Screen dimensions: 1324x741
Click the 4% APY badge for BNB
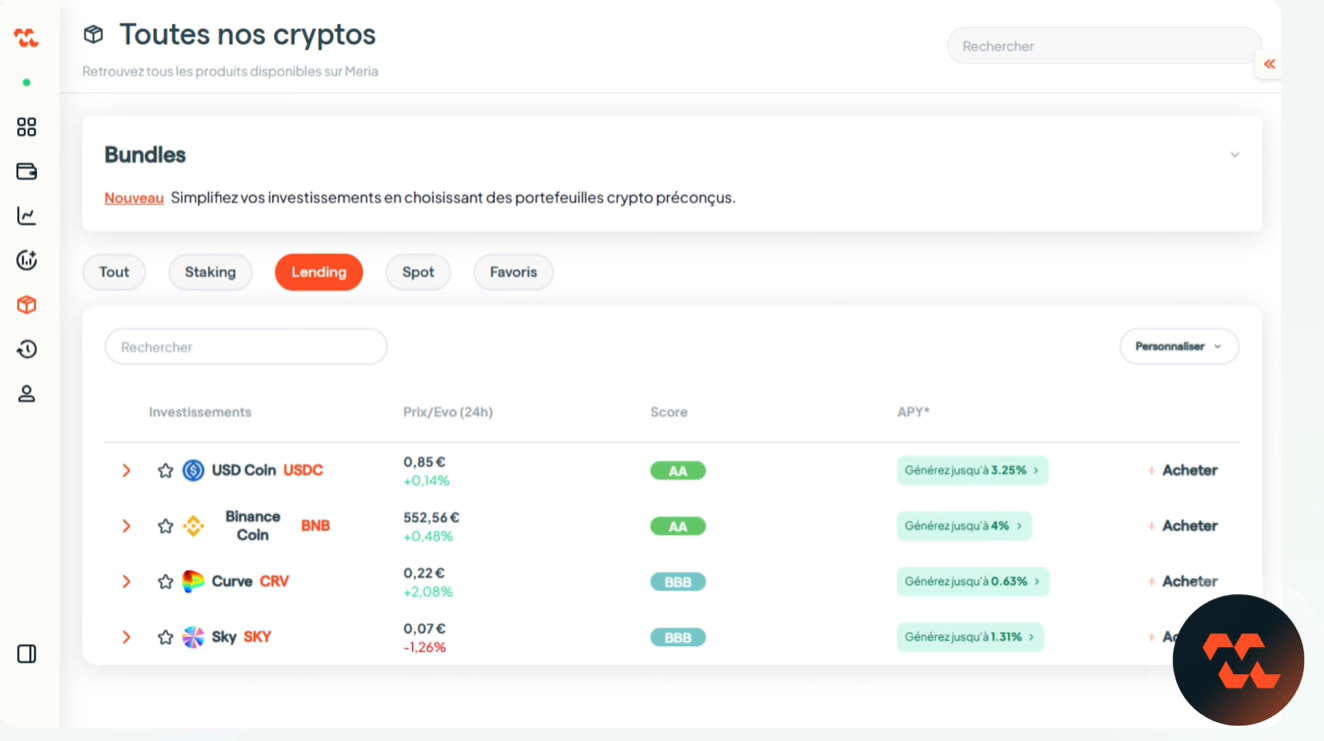964,526
